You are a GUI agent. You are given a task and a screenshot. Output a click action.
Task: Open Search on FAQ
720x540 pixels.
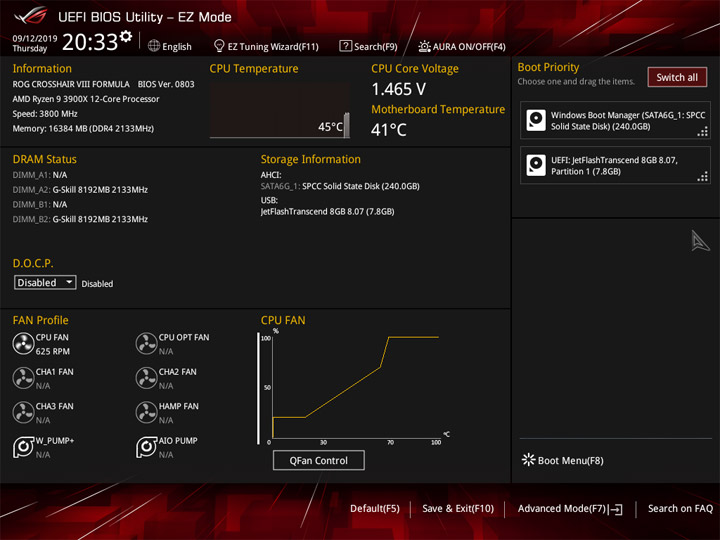pos(680,508)
